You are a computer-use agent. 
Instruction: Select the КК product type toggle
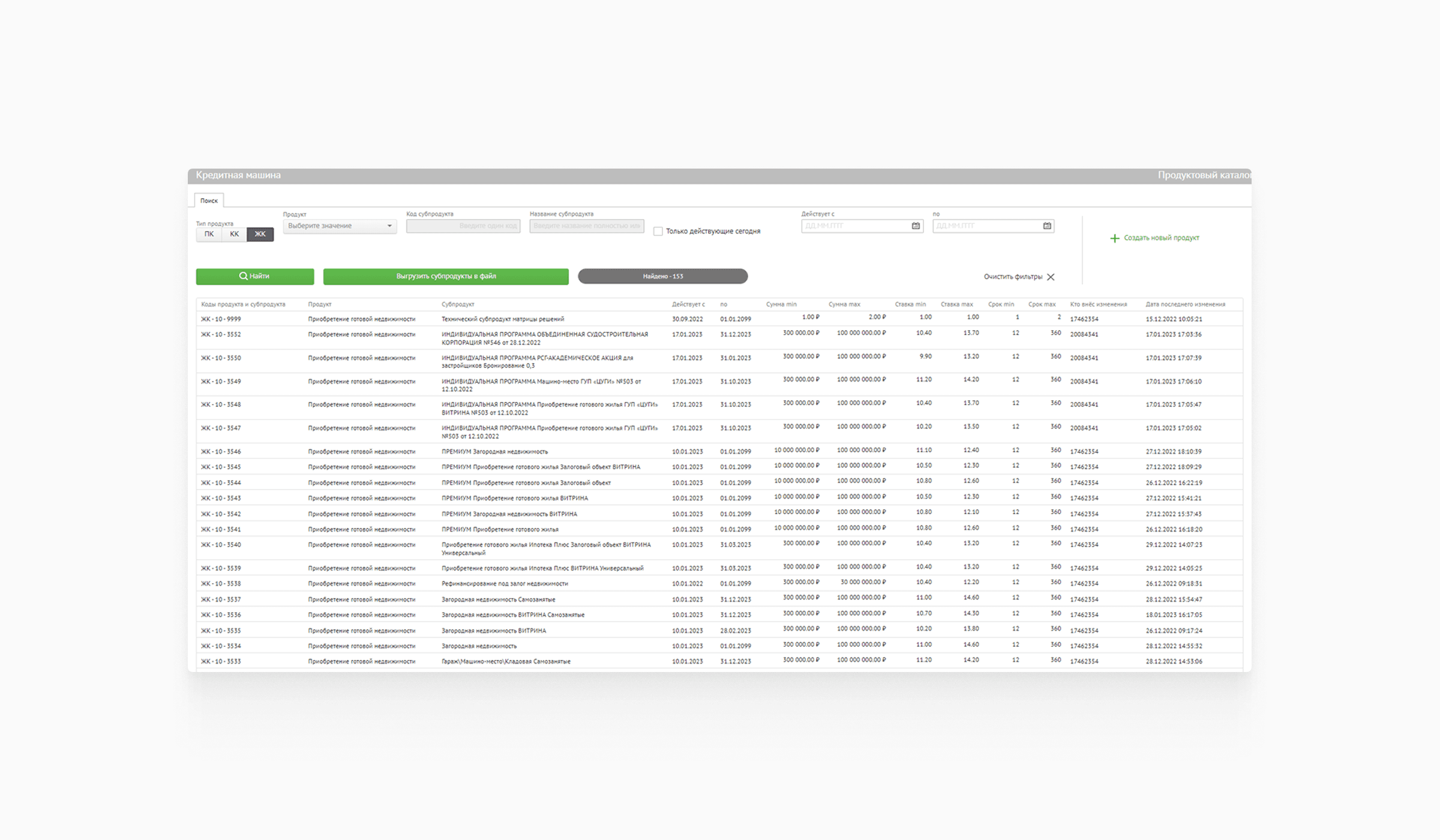(x=234, y=234)
